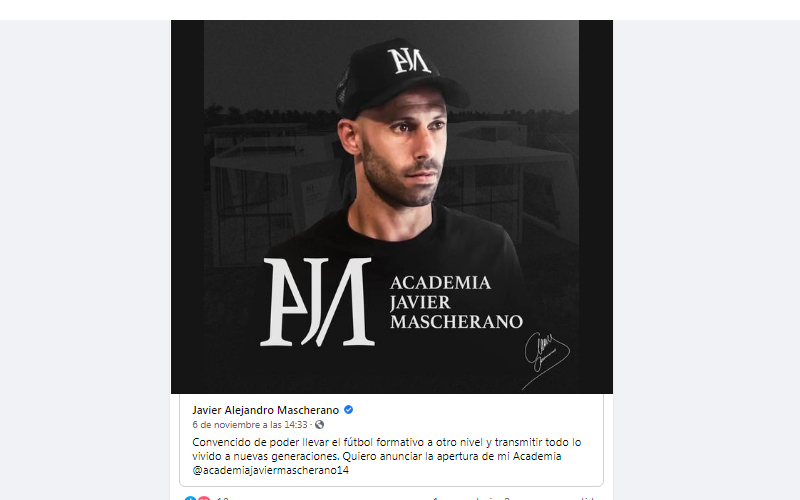800x500 pixels.
Task: Click the white header bar above the post
Action: (x=400, y=10)
